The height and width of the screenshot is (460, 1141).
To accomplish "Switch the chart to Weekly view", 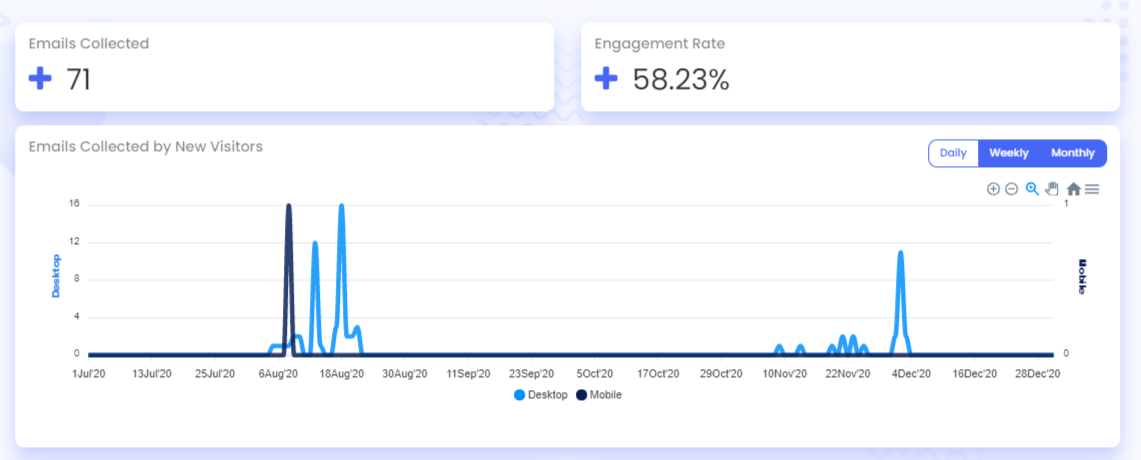I will pyautogui.click(x=1009, y=153).
